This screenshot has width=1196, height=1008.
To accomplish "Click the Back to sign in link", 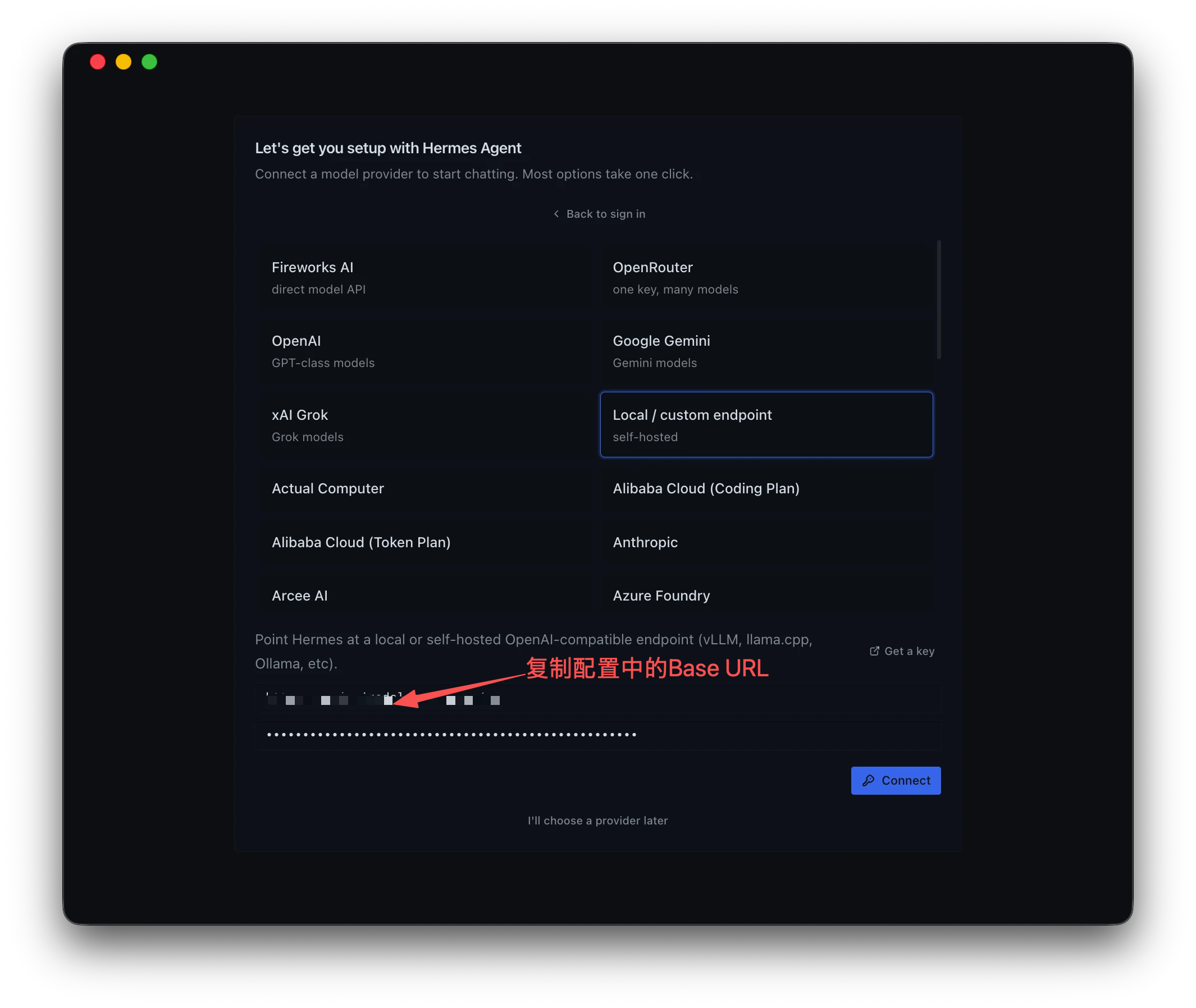I will 599,214.
